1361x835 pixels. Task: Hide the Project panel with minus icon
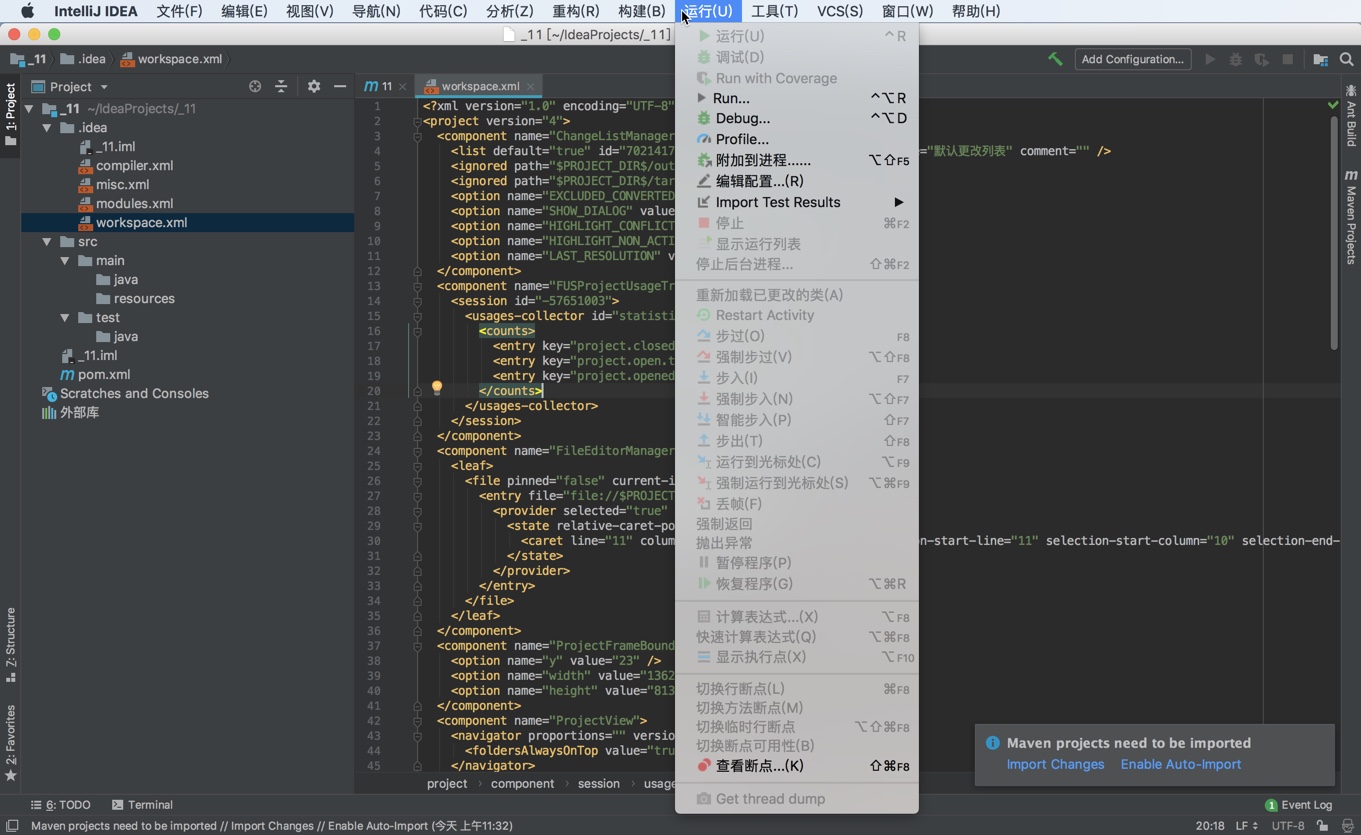pos(340,87)
